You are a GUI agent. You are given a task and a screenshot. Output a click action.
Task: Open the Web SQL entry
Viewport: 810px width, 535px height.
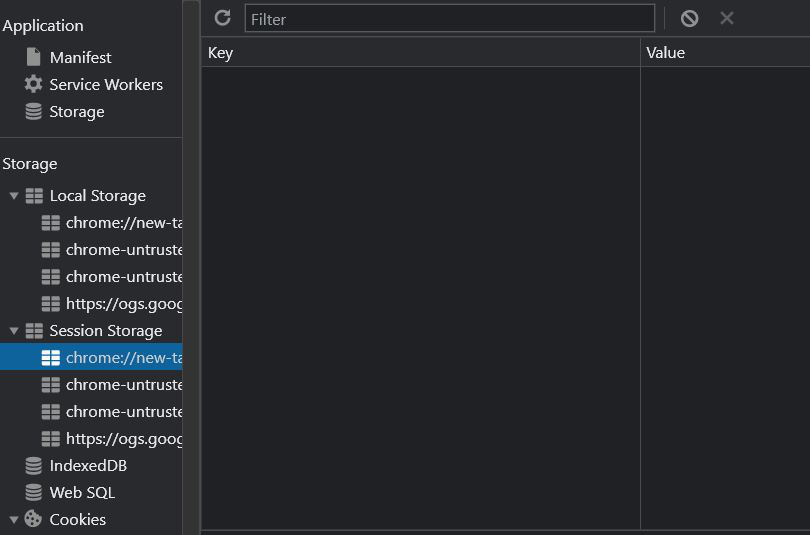[81, 492]
